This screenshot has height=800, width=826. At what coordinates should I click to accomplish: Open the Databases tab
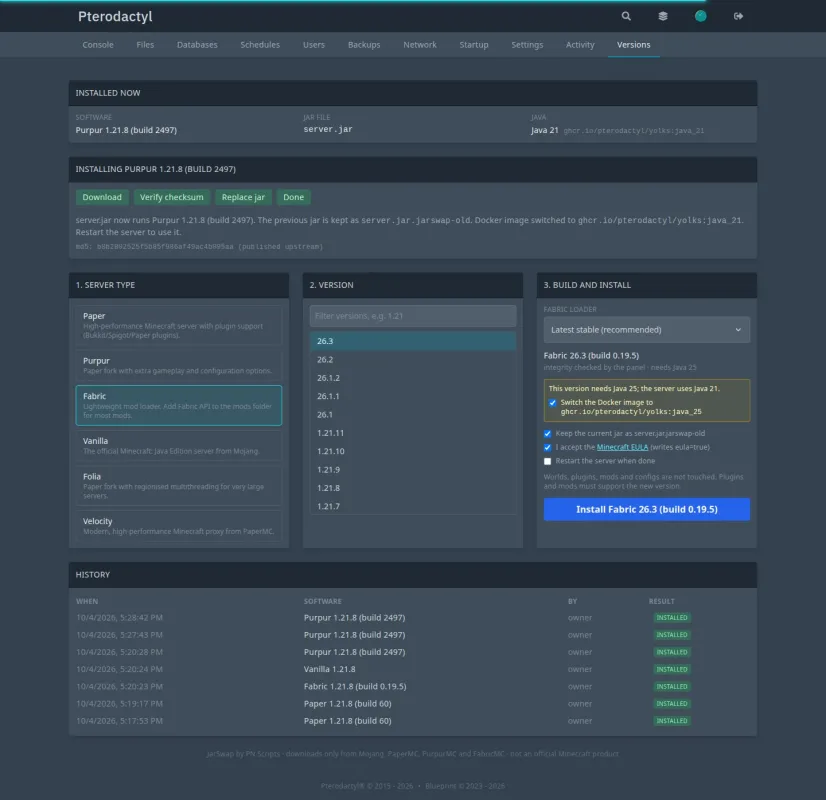pyautogui.click(x=197, y=45)
